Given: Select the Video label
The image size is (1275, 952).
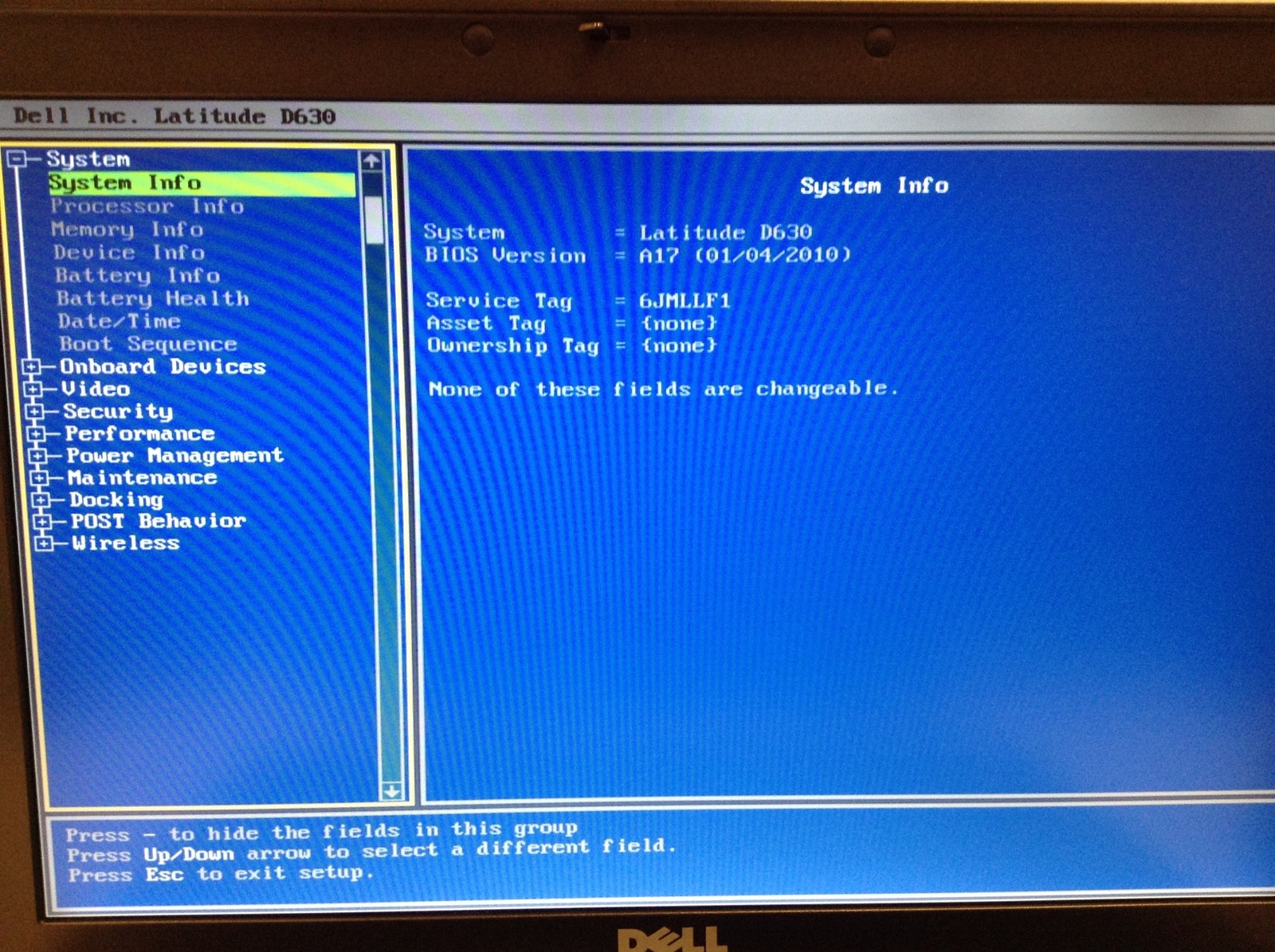Looking at the screenshot, I should [96, 389].
